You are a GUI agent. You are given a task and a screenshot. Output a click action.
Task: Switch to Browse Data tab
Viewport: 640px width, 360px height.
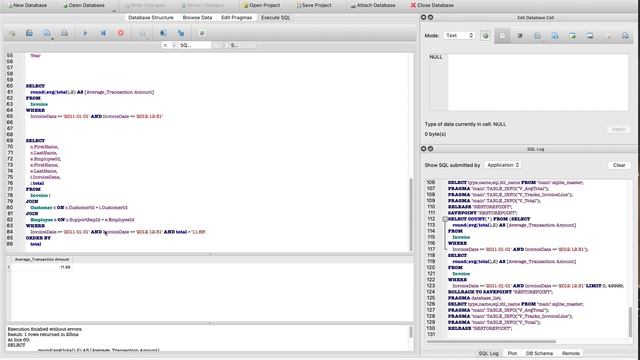(x=197, y=18)
